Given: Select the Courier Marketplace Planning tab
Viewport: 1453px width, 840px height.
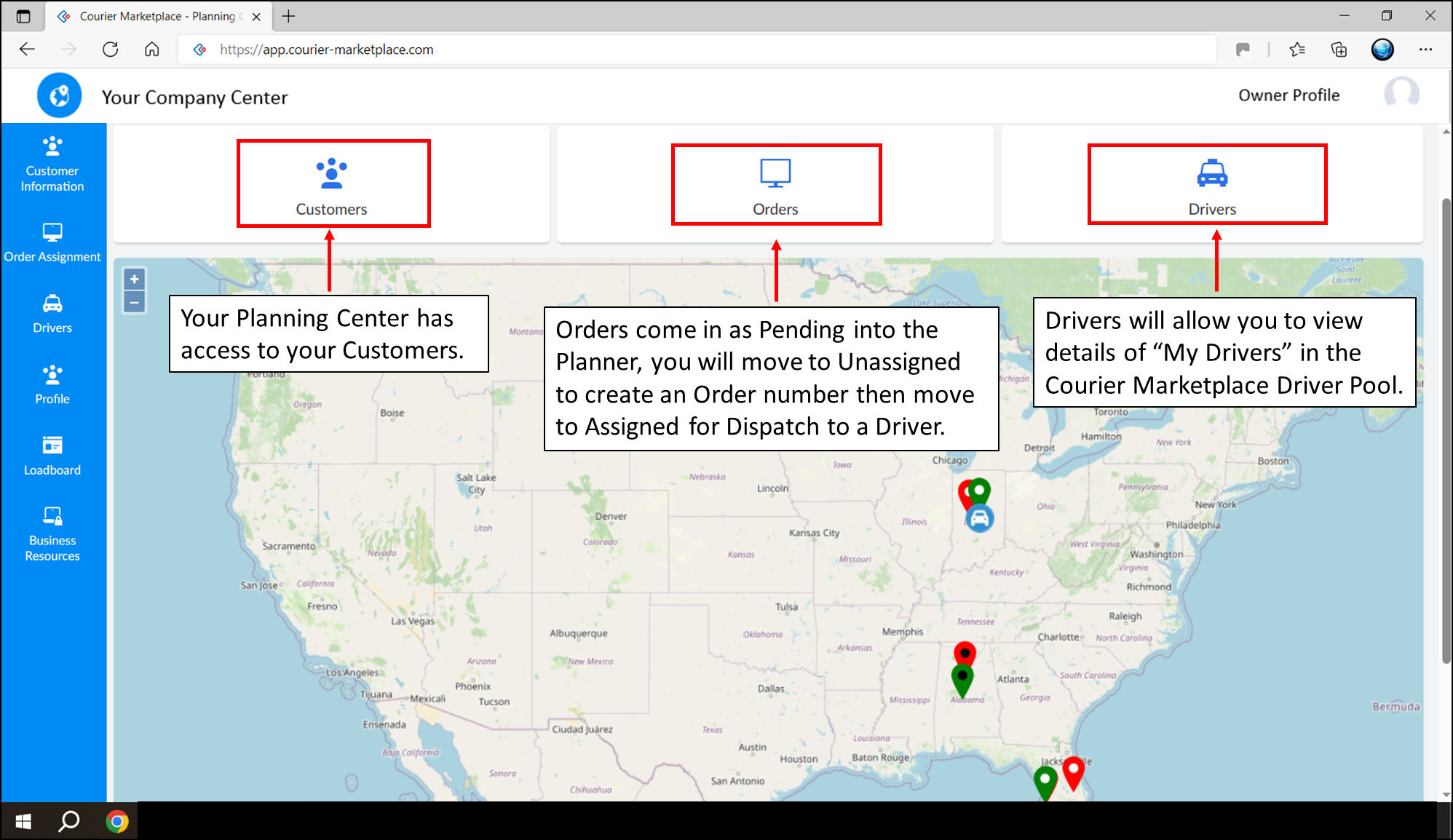Looking at the screenshot, I should pyautogui.click(x=159, y=16).
